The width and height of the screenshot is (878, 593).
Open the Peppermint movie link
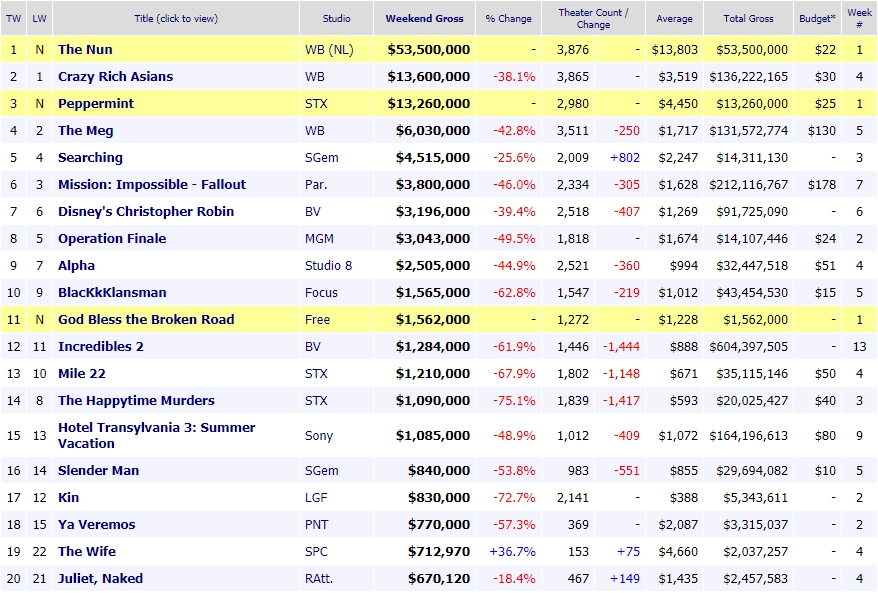(x=96, y=104)
